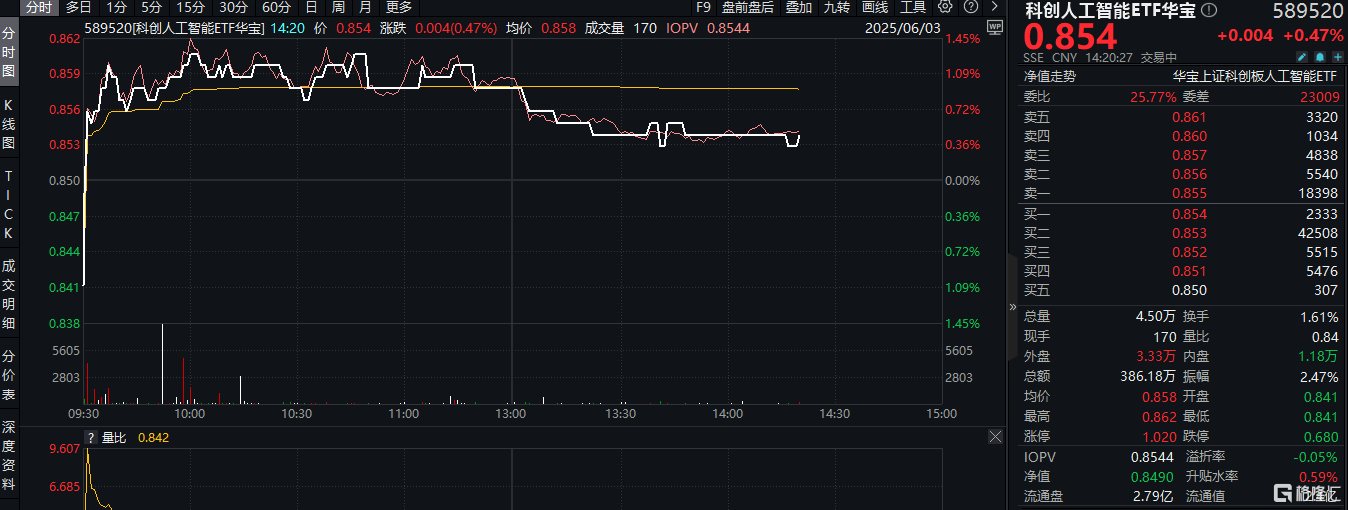Open 工具 tools menu
The width and height of the screenshot is (1348, 510).
click(913, 7)
